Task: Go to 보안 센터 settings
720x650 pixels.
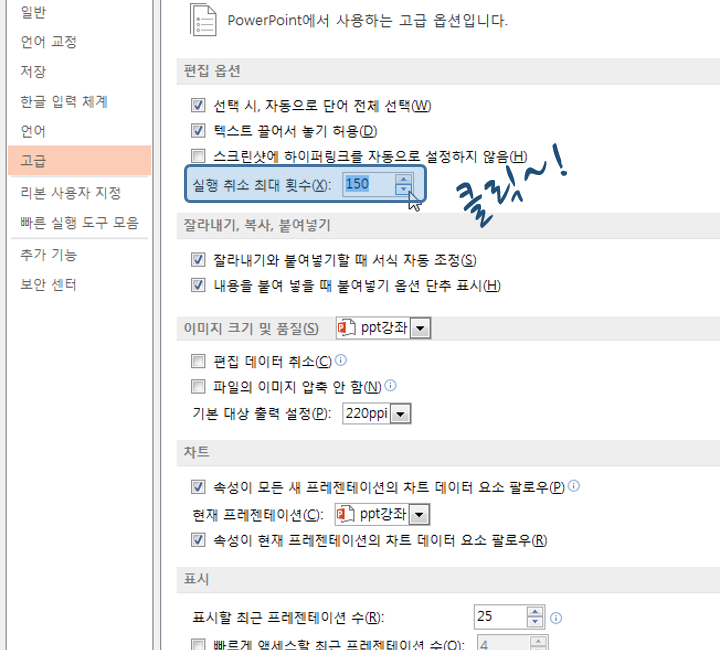Action: [x=48, y=285]
